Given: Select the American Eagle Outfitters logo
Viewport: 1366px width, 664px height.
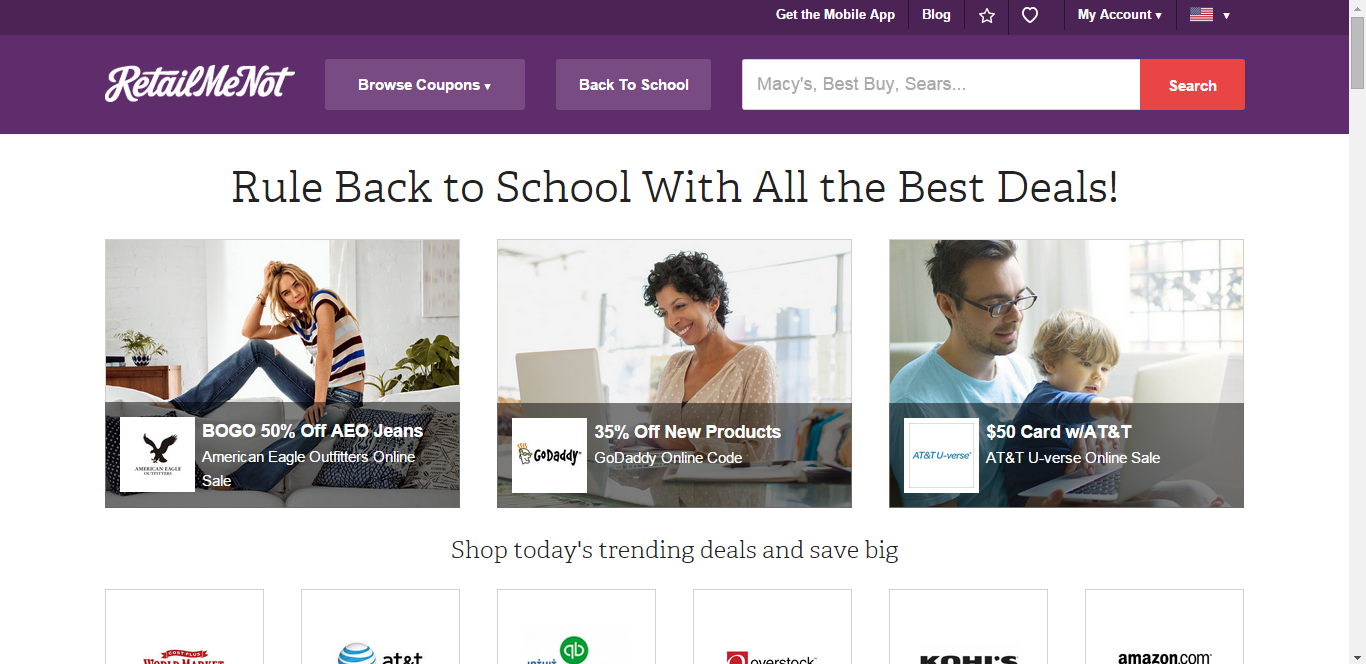Looking at the screenshot, I should tap(157, 454).
